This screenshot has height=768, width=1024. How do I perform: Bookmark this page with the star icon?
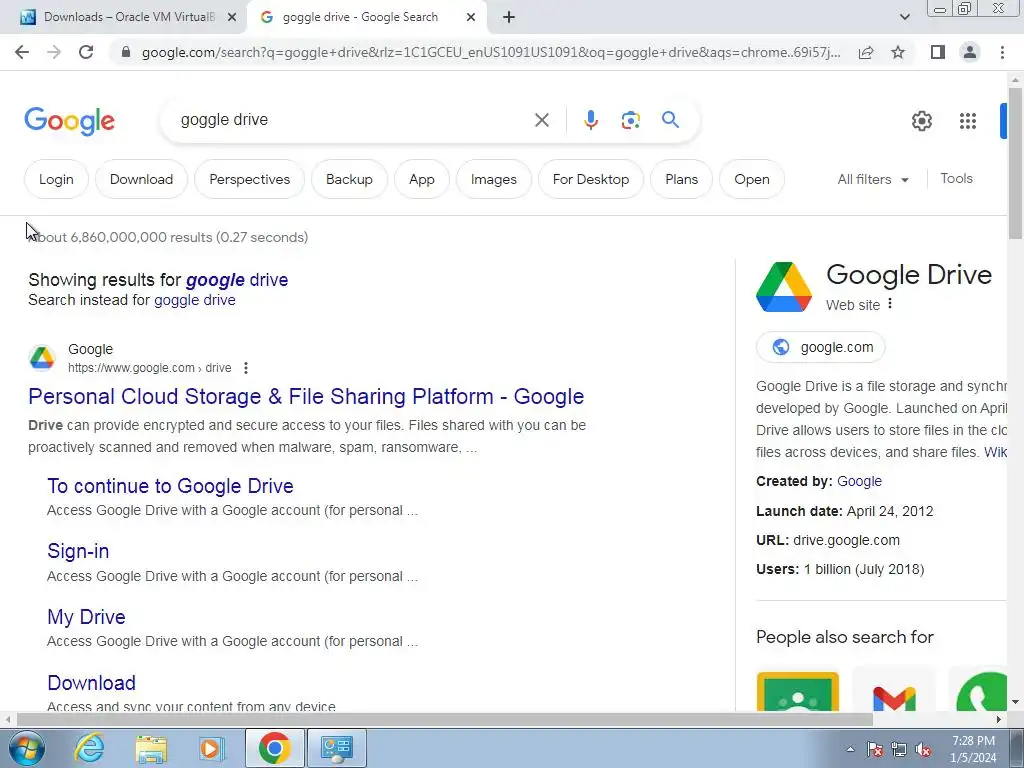pyautogui.click(x=898, y=52)
